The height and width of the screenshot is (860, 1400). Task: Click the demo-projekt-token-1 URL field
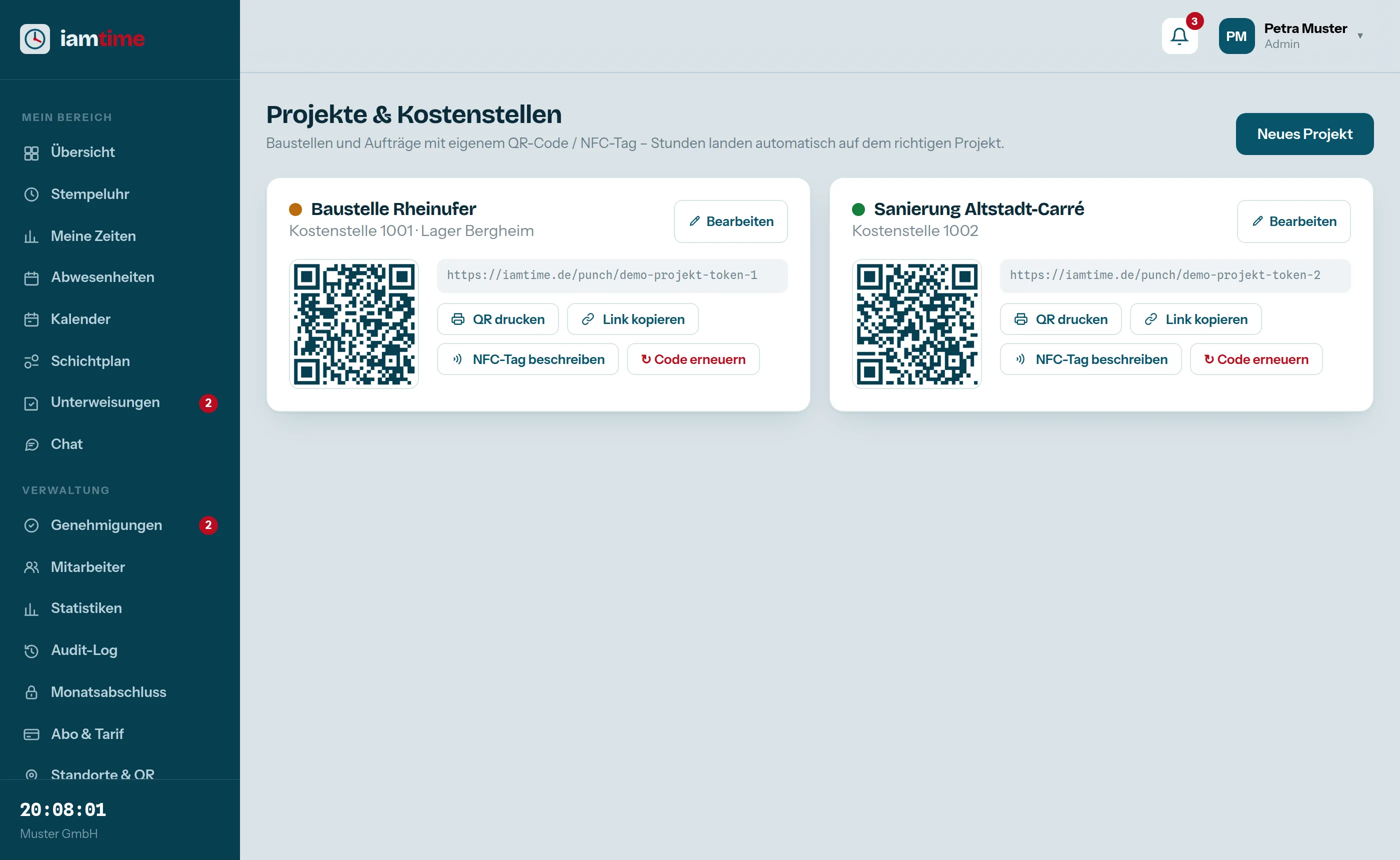(612, 276)
